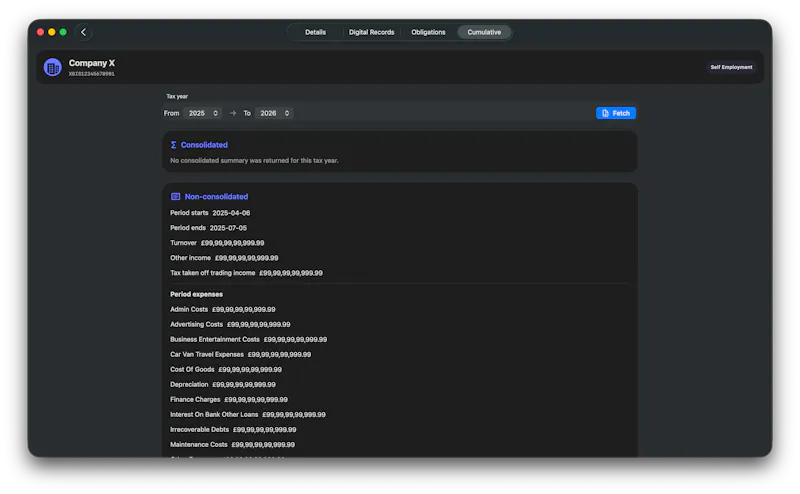Click the Other income row
The width and height of the screenshot is (800, 494).
click(x=224, y=258)
